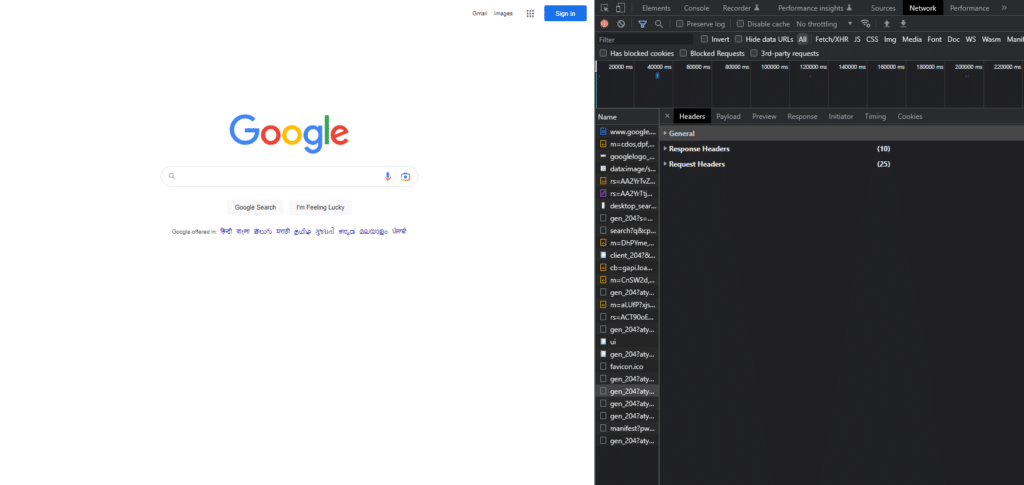
Task: Open the network search magnifier
Action: [659, 23]
